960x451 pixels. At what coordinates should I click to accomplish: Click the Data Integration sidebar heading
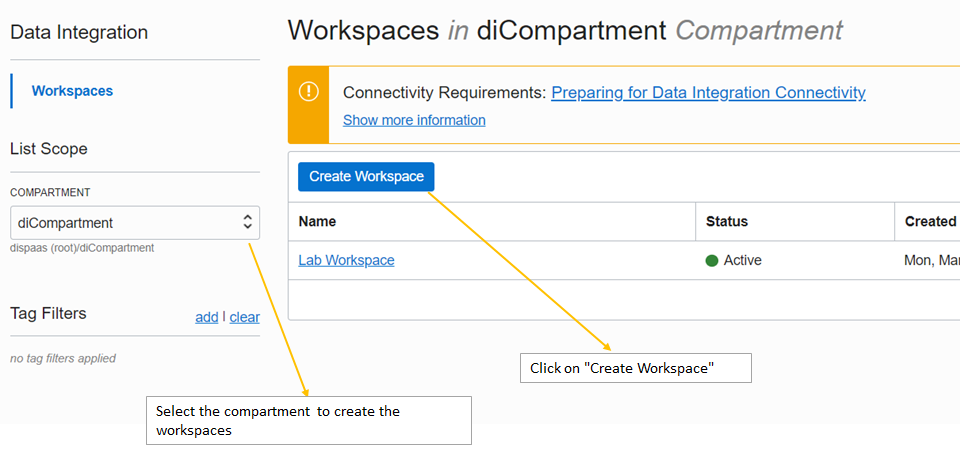pyautogui.click(x=79, y=32)
